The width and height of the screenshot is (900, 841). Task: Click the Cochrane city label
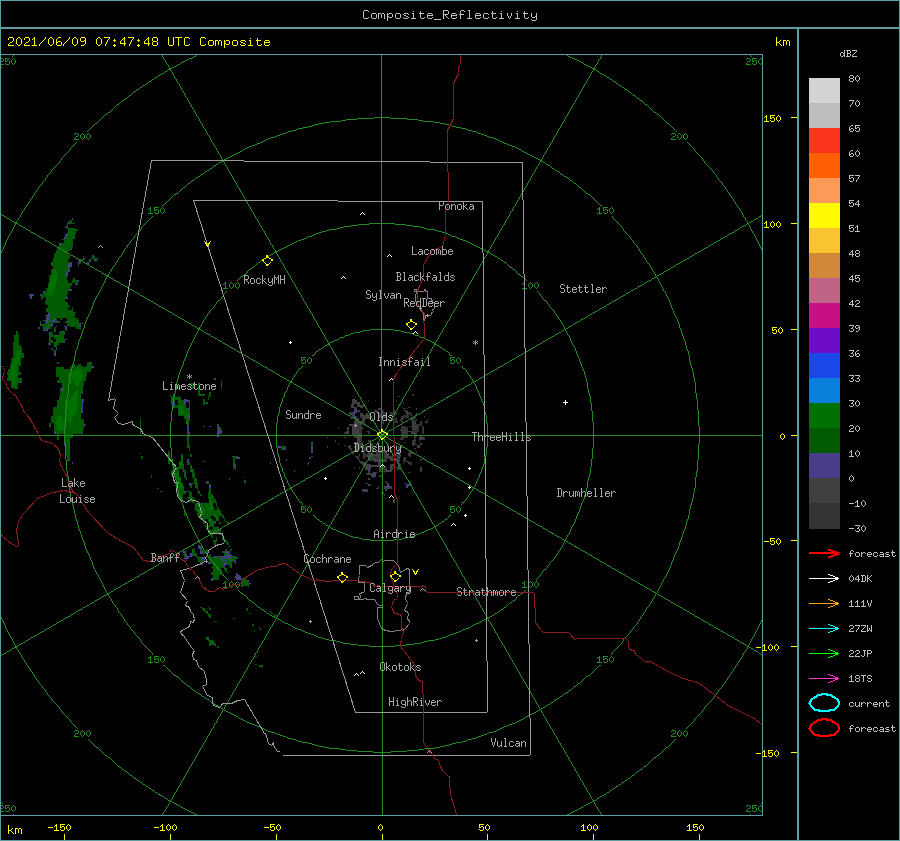click(x=327, y=559)
